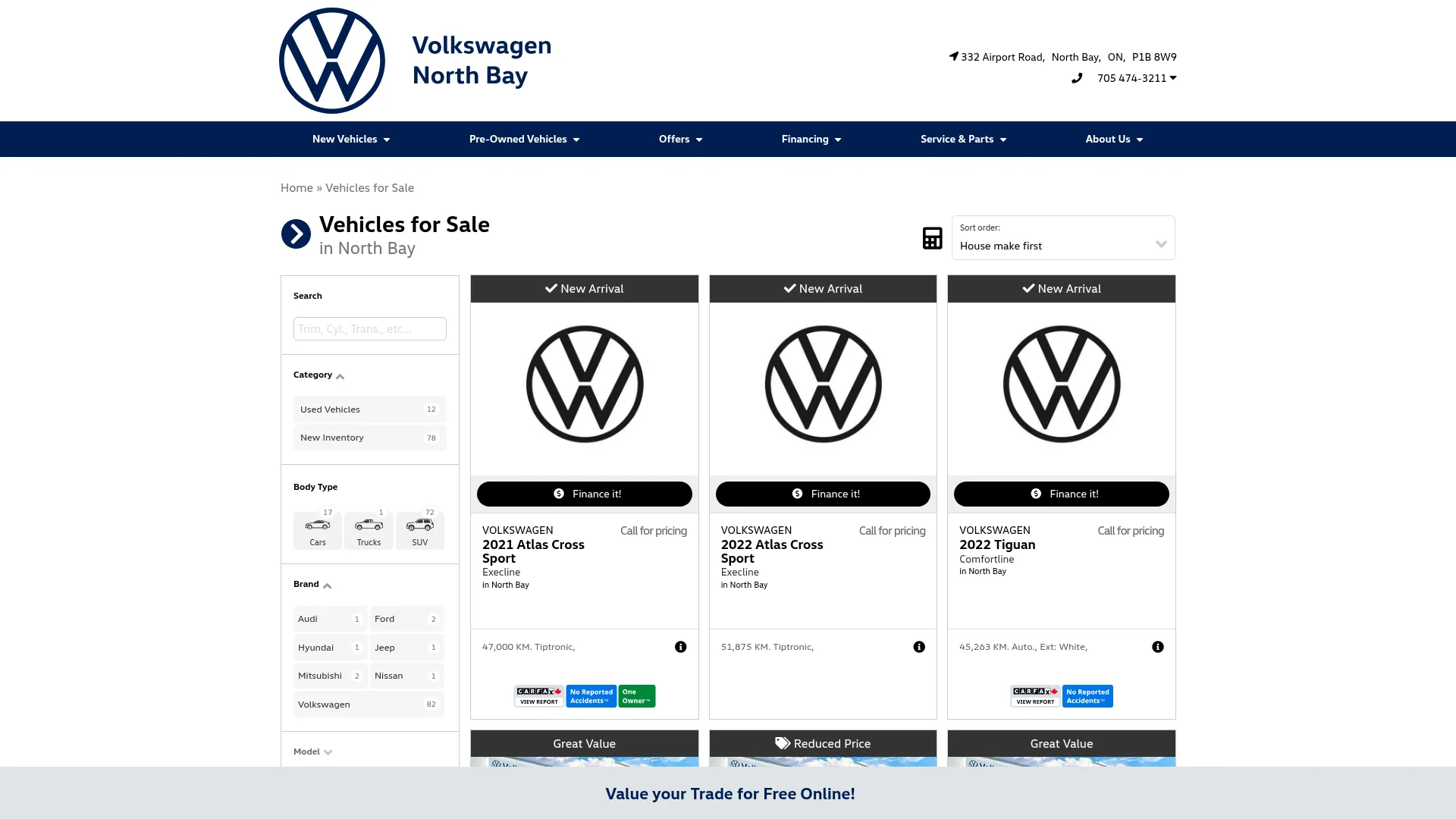The height and width of the screenshot is (819, 1456).
Task: Open Financing menu
Action: coord(811,139)
